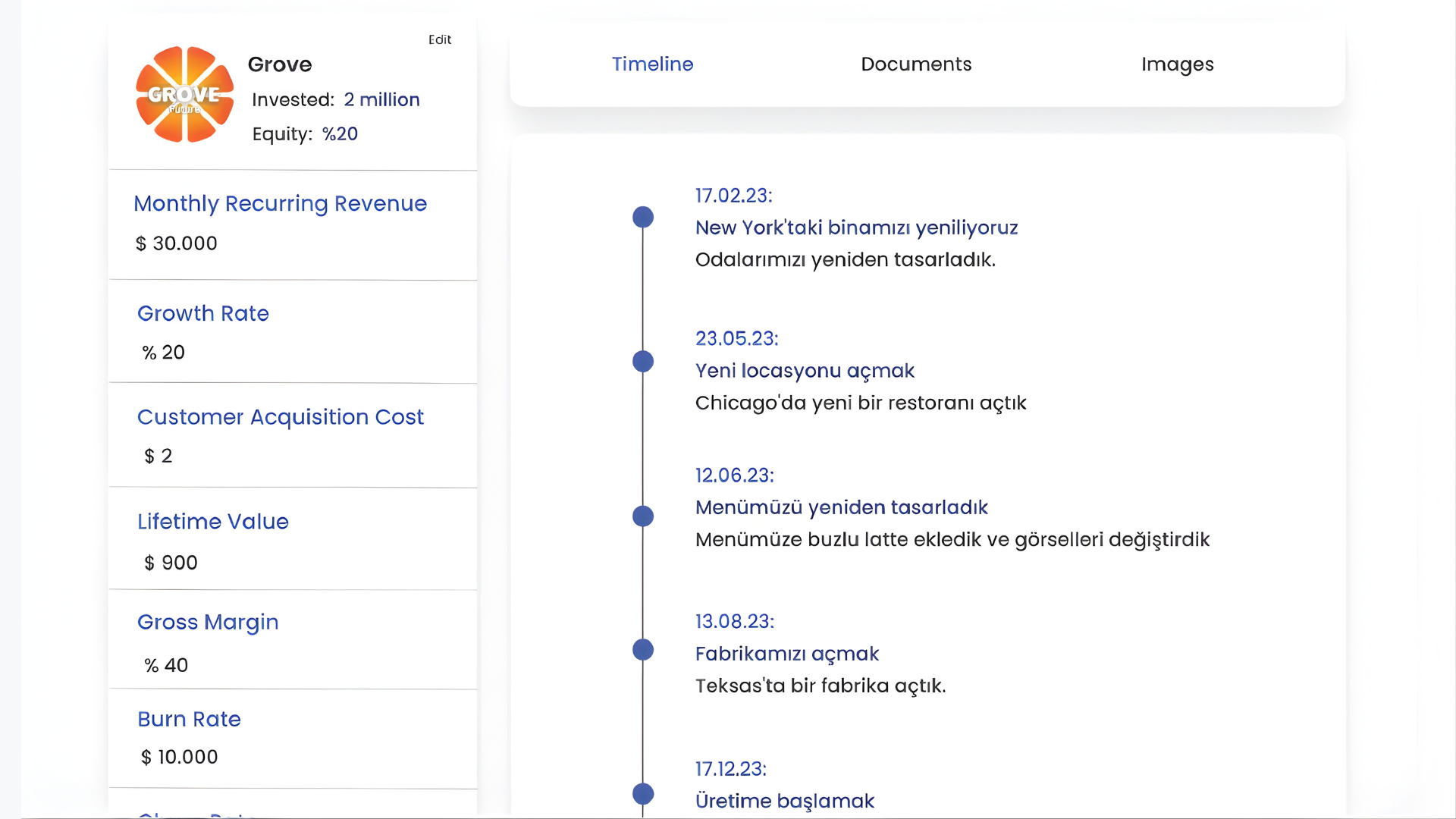
Task: Click the Burn Rate metric heading
Action: pyautogui.click(x=188, y=719)
